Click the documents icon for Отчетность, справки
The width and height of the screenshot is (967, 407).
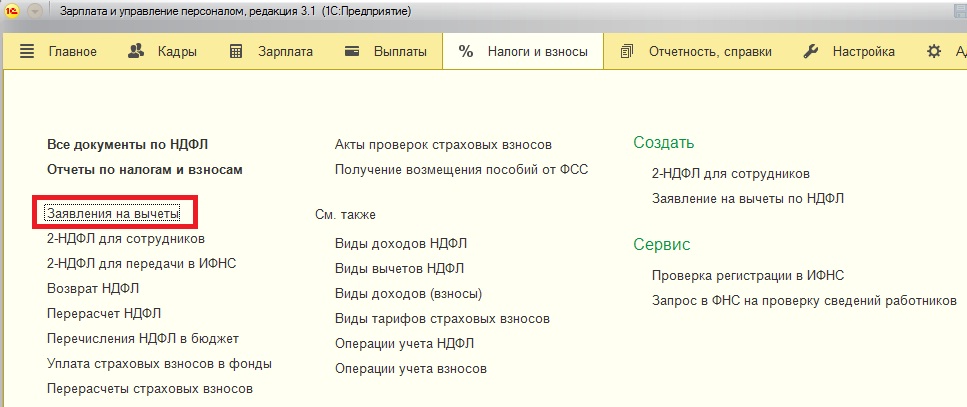click(628, 52)
